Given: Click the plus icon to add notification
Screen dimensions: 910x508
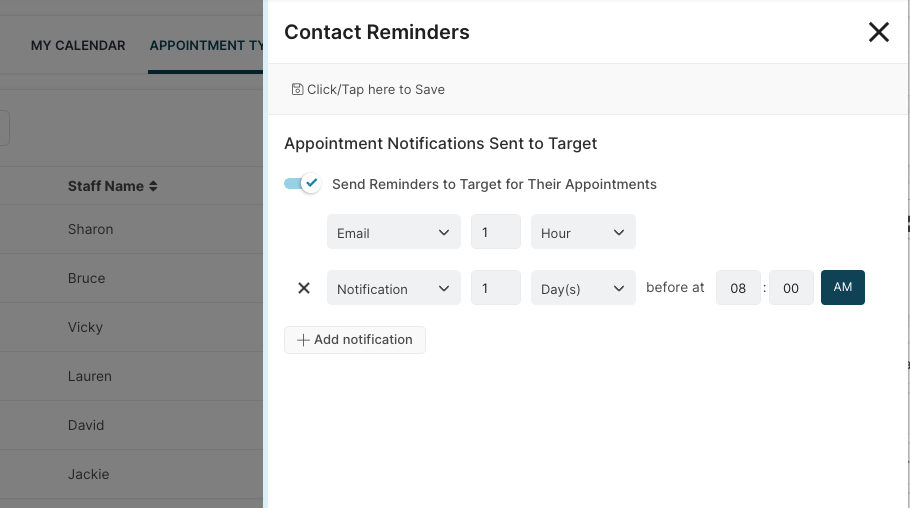Looking at the screenshot, I should point(303,340).
